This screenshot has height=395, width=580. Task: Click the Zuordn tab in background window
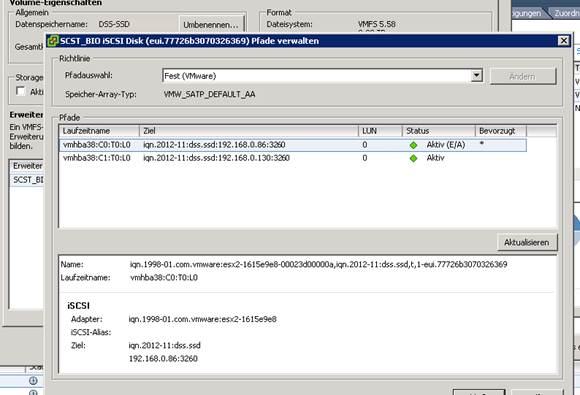566,13
